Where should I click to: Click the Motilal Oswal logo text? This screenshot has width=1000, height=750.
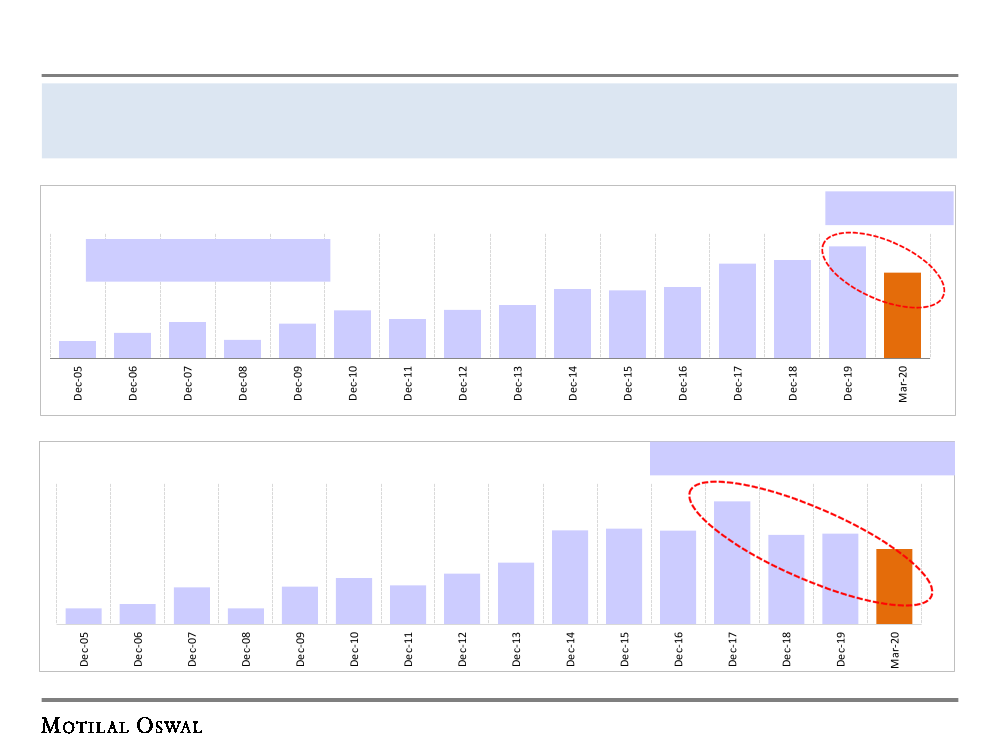pos(122,726)
